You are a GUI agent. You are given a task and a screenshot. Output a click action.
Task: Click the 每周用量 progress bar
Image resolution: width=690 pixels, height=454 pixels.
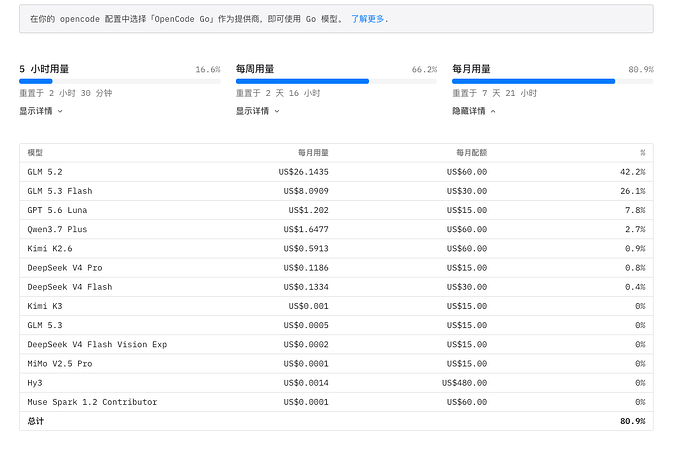click(336, 81)
